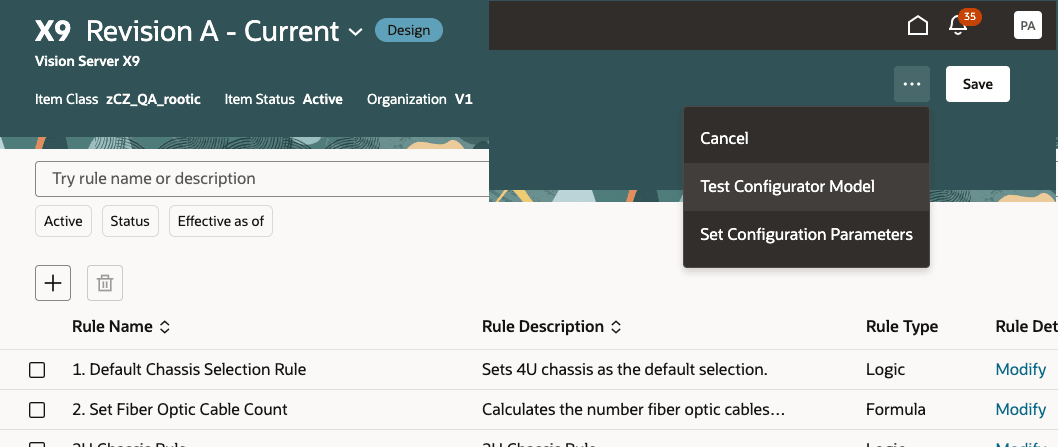Open the Status filter chip
Screen dimensions: 1058x447
click(130, 221)
